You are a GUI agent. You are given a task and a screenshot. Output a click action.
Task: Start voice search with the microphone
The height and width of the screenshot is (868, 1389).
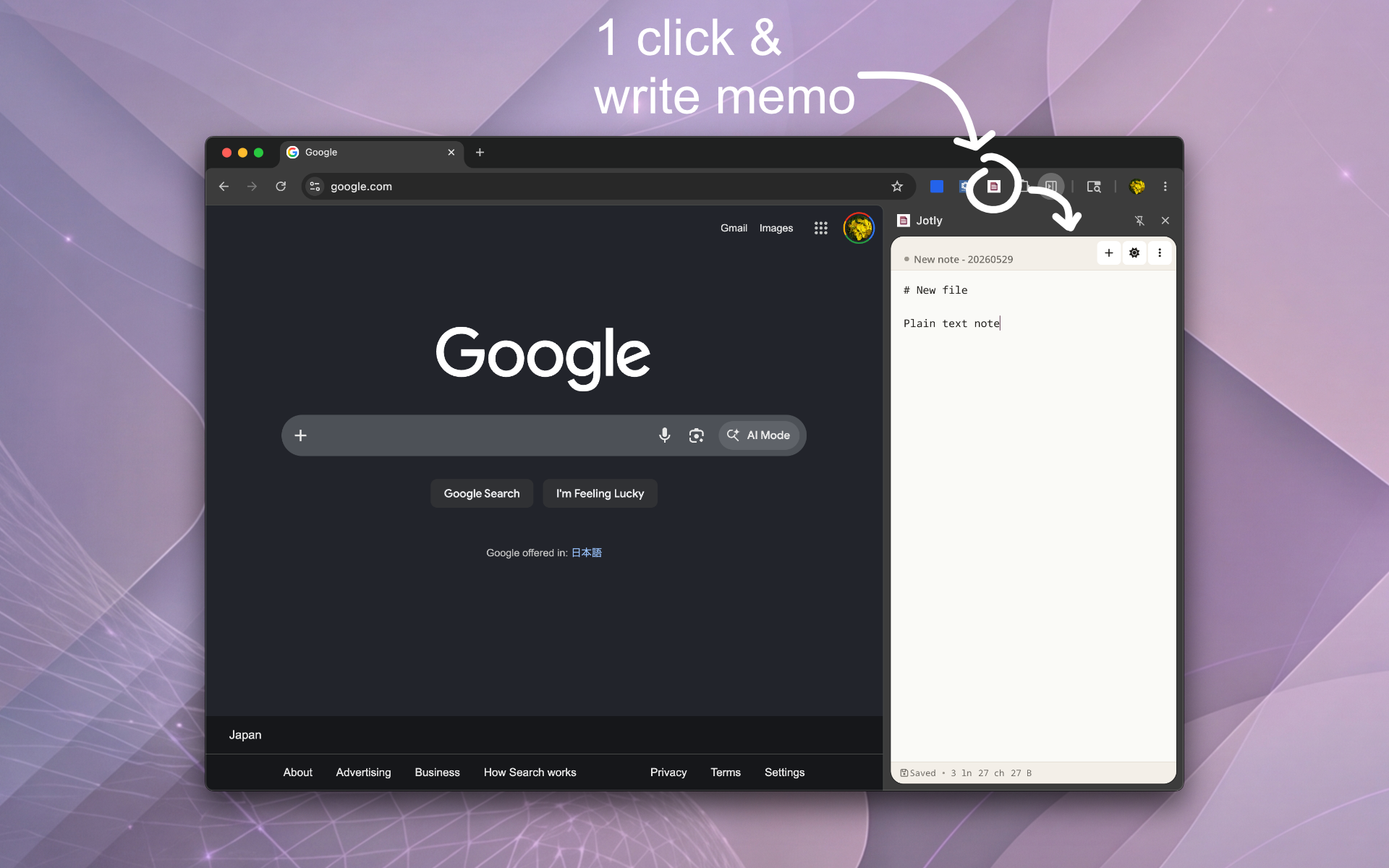(664, 435)
